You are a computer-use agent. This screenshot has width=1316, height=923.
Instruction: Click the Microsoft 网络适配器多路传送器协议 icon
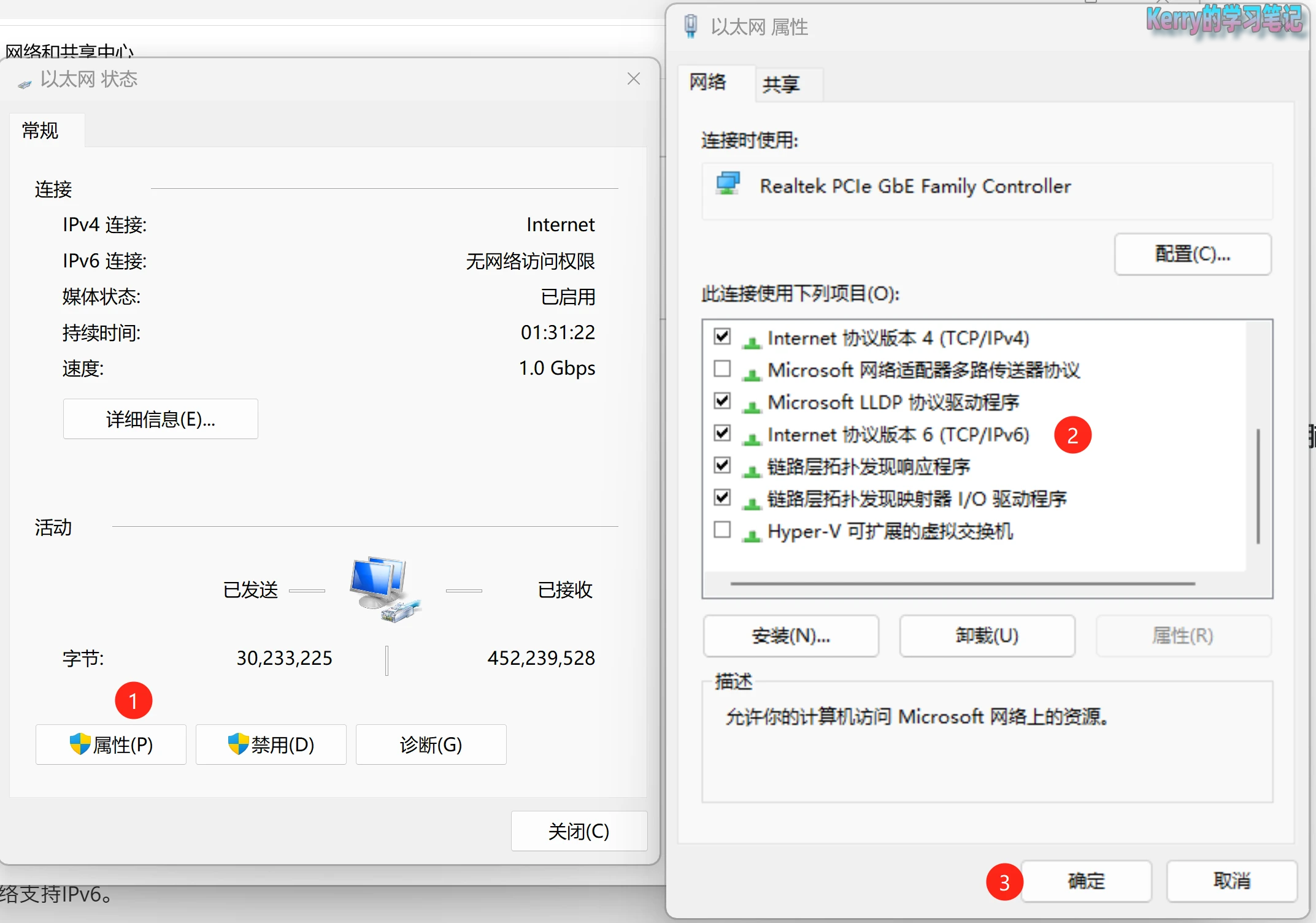pos(752,373)
